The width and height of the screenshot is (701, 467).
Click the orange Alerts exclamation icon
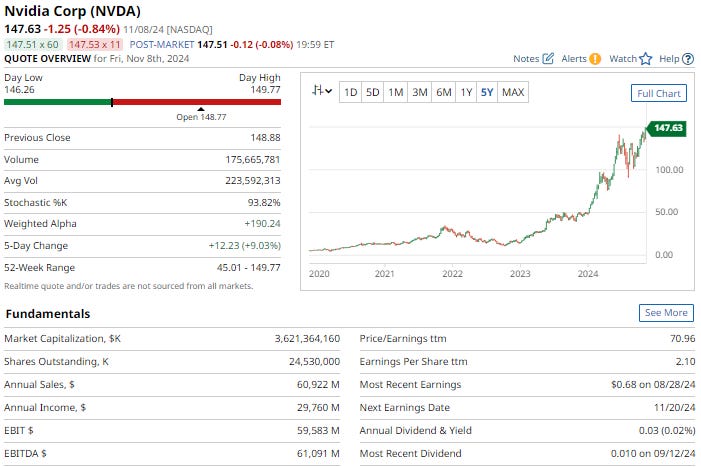pos(595,59)
